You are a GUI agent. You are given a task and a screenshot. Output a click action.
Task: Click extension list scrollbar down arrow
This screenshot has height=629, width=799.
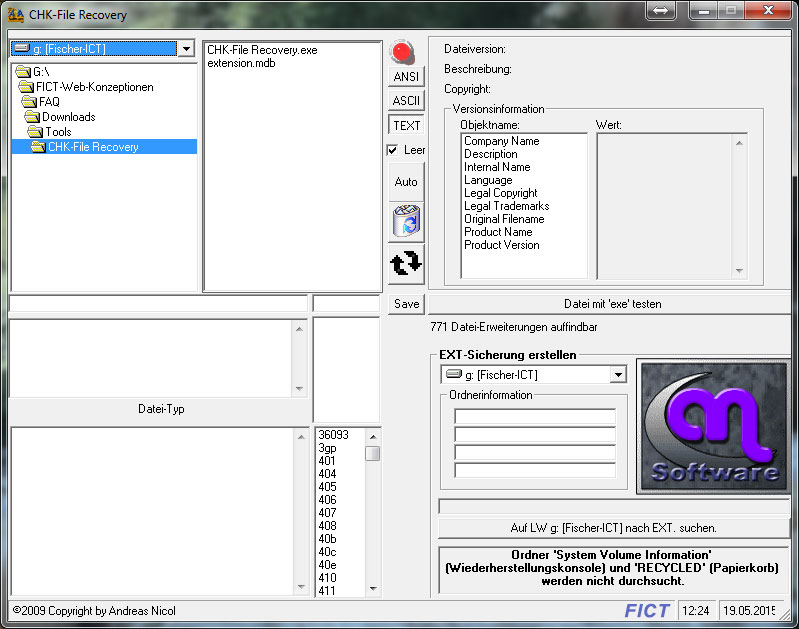click(x=373, y=589)
